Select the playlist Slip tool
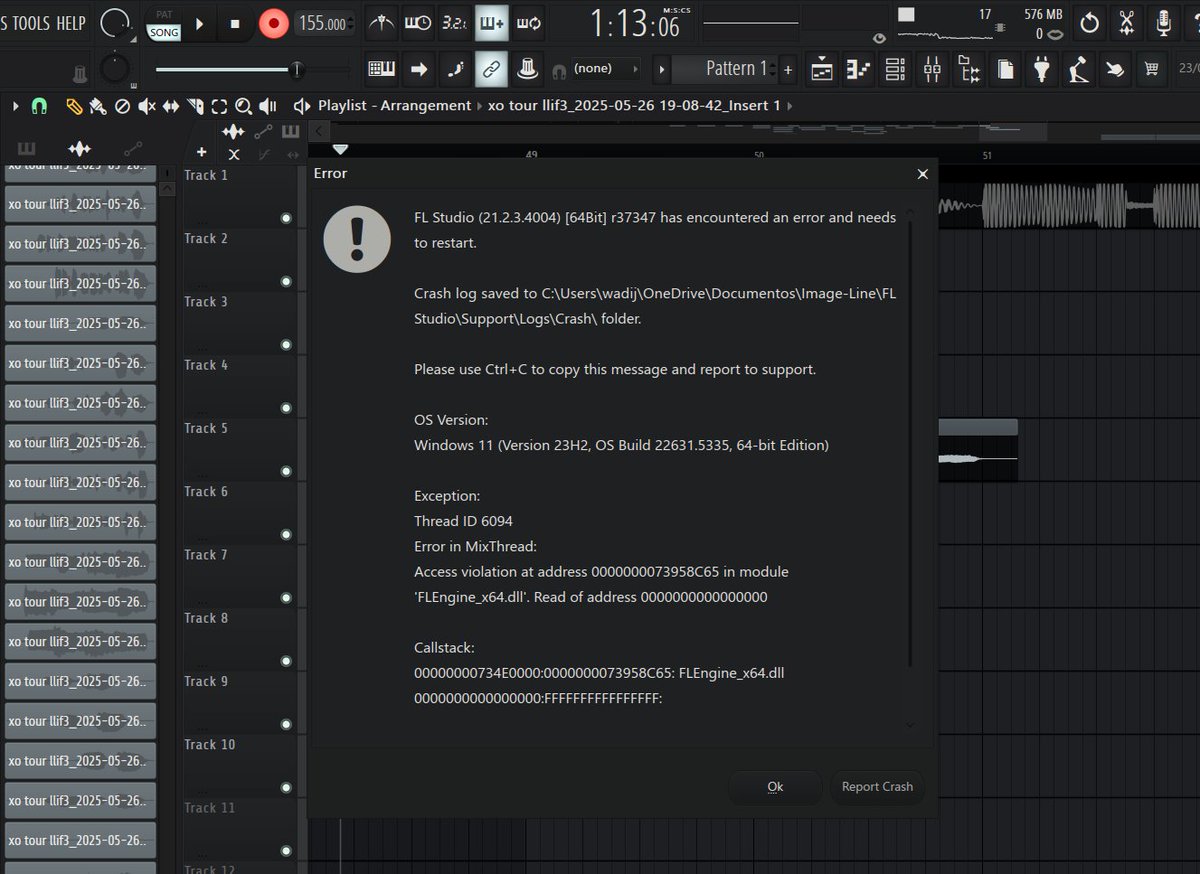This screenshot has width=1200, height=874. click(x=171, y=105)
